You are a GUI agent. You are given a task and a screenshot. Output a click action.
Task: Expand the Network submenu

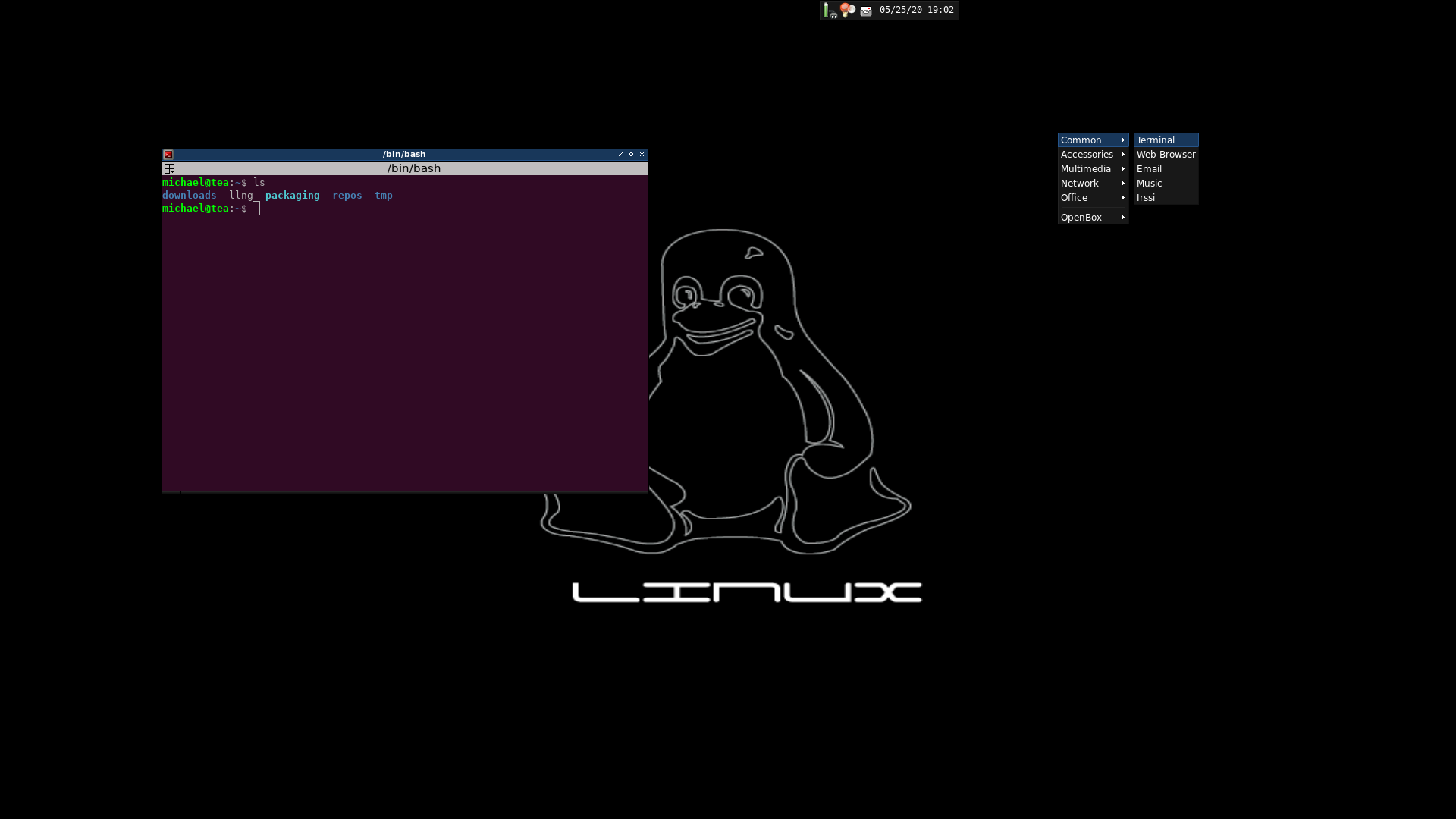click(x=1093, y=184)
